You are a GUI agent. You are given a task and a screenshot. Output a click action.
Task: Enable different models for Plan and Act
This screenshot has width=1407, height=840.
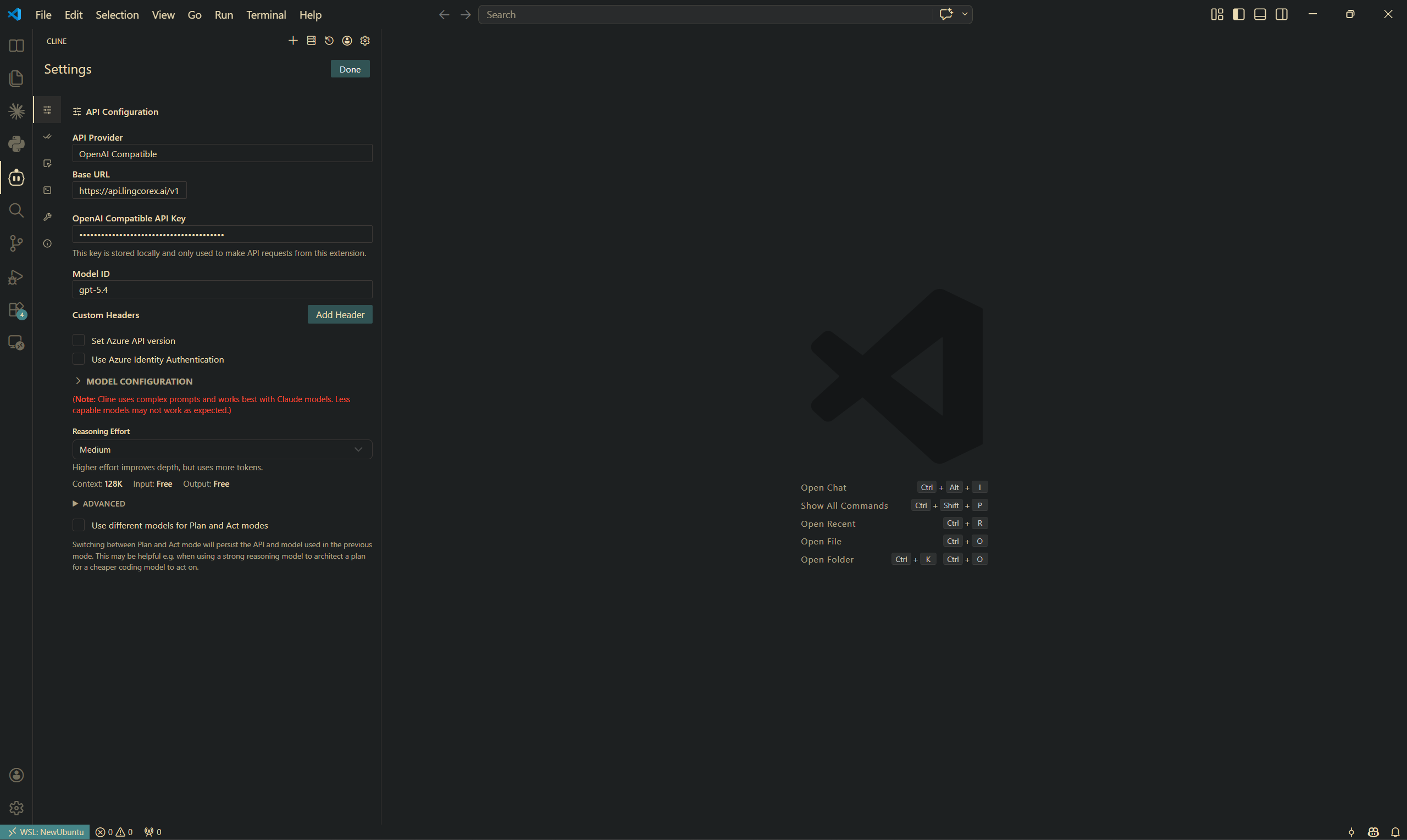79,525
